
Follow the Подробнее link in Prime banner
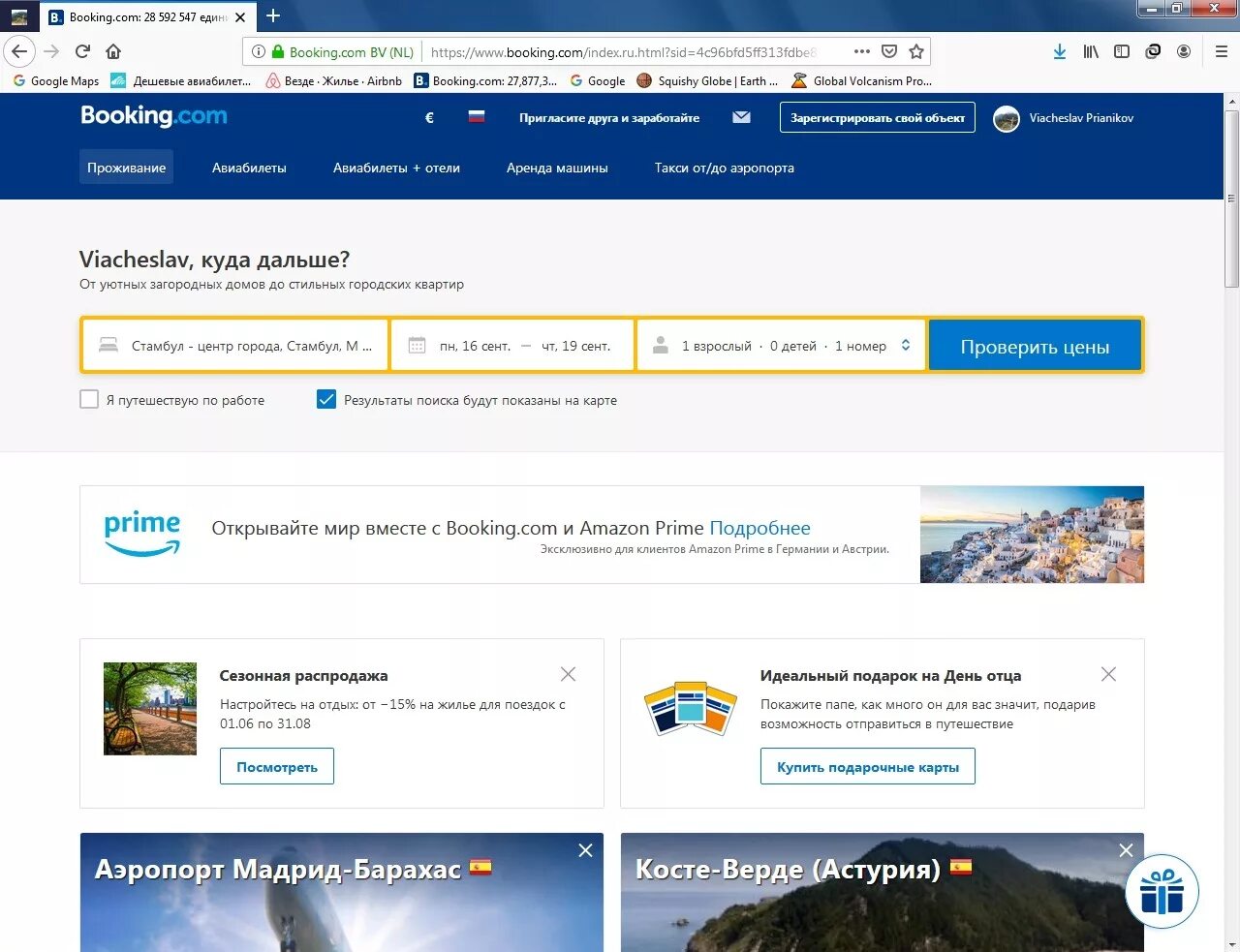coord(759,528)
